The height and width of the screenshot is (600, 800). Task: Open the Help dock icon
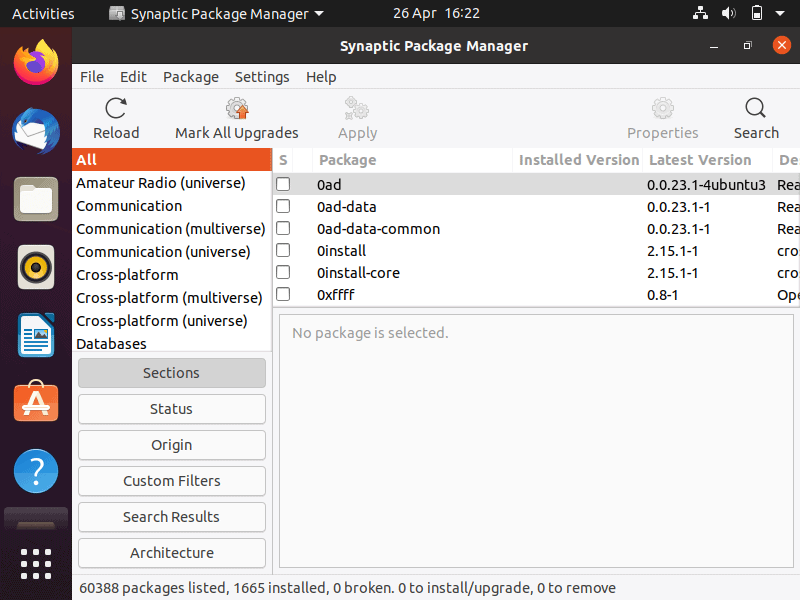click(x=36, y=471)
